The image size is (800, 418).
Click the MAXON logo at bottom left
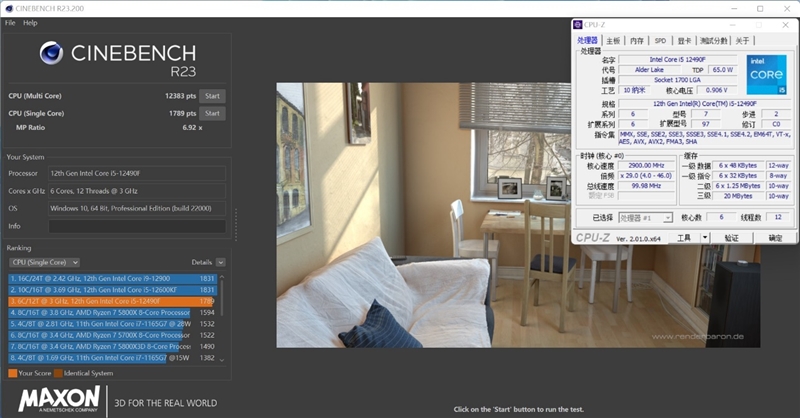pyautogui.click(x=58, y=397)
